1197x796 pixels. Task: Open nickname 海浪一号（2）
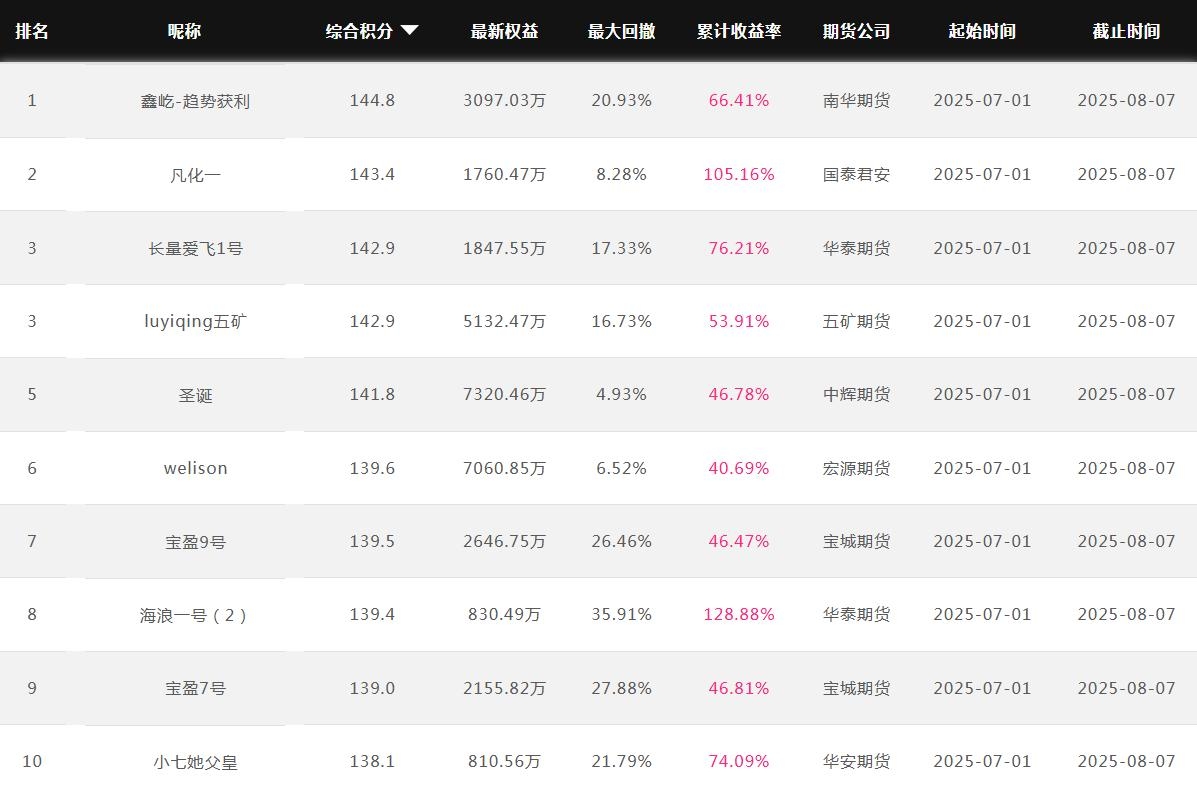tap(193, 615)
